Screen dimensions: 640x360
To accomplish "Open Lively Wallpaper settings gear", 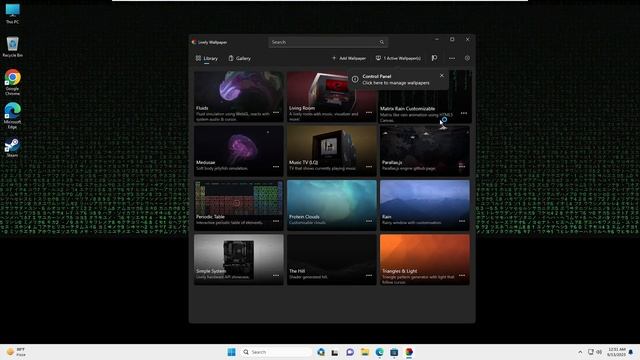I will [467, 58].
